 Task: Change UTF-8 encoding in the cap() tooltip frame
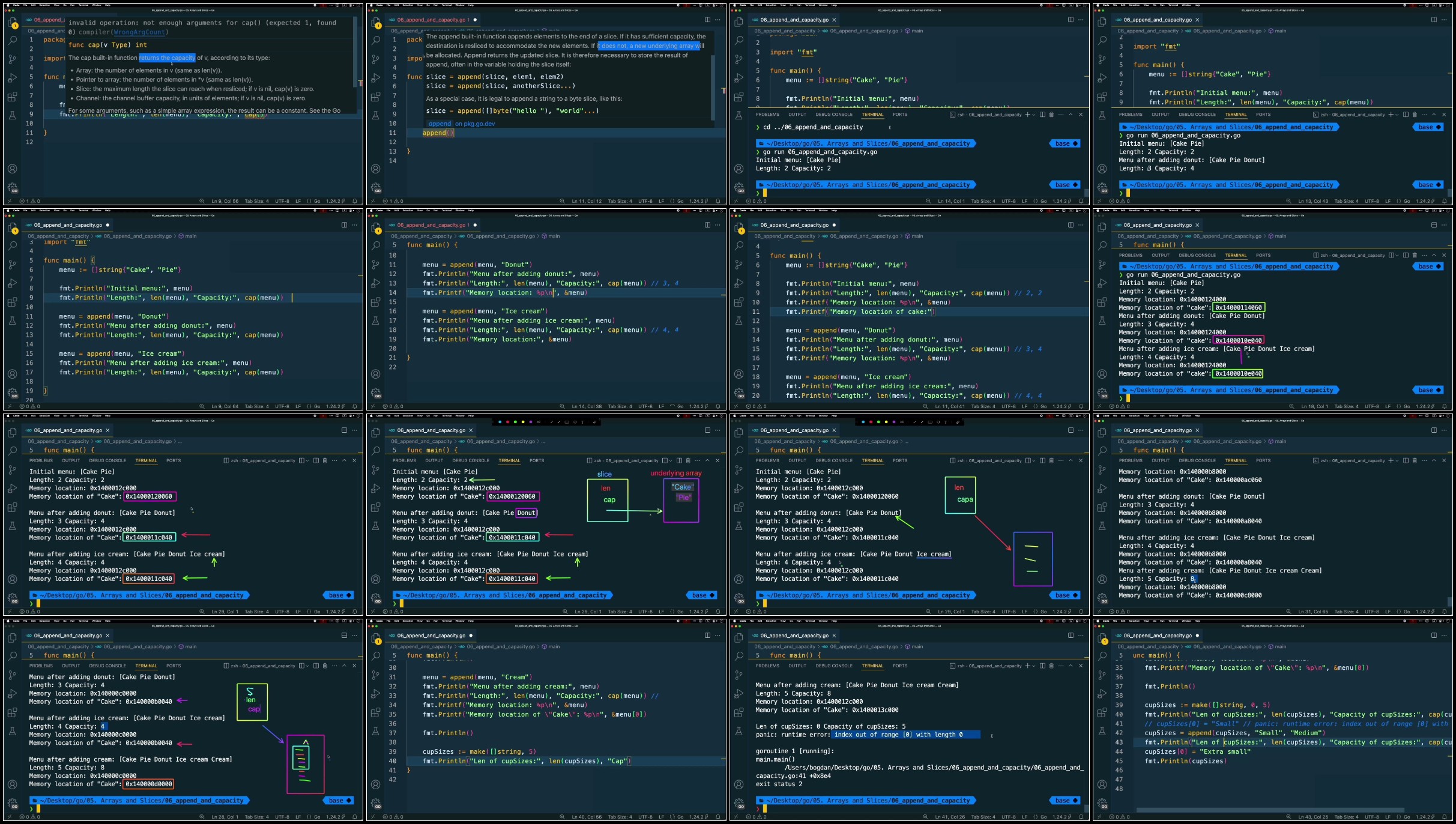tap(282, 201)
